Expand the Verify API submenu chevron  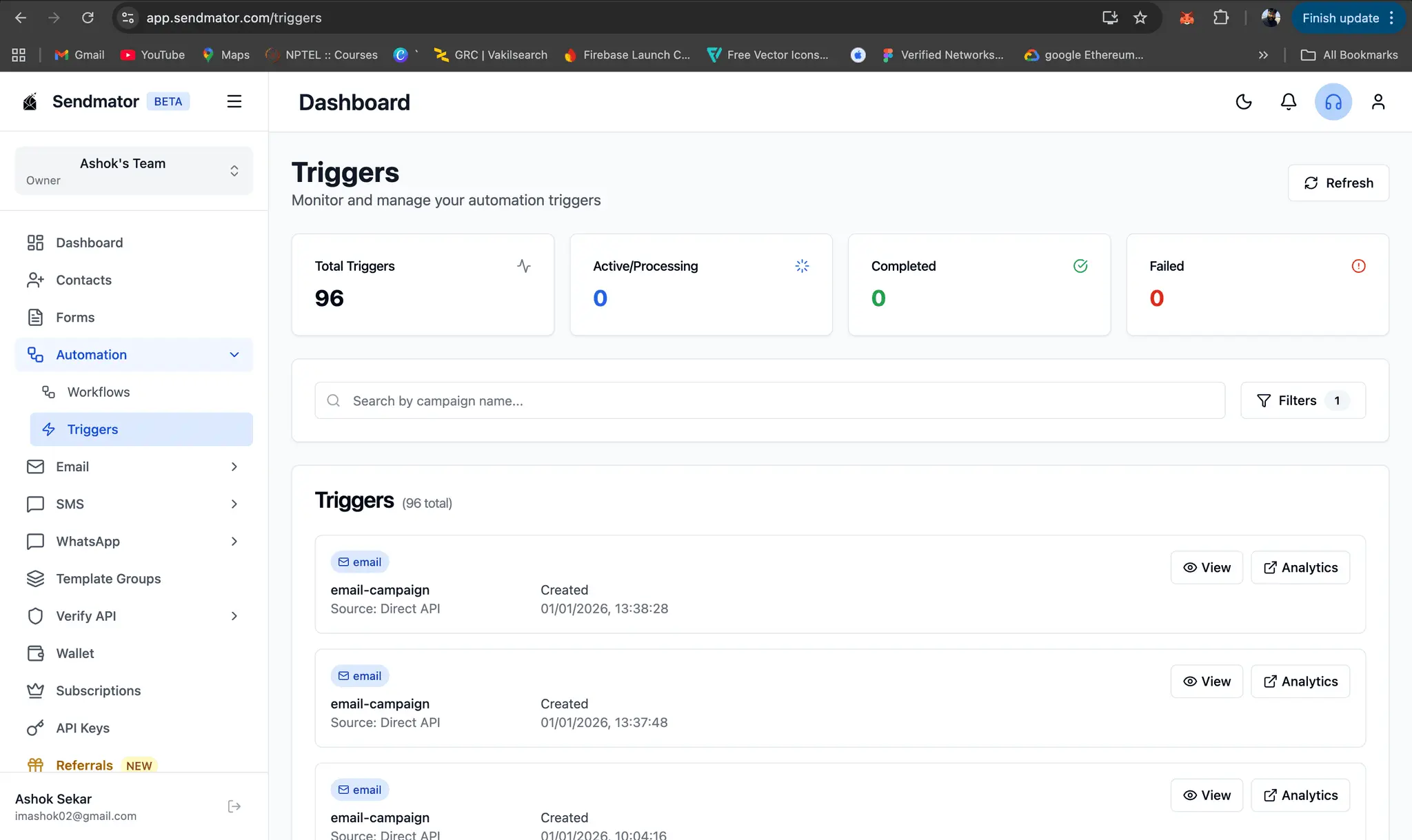[x=234, y=616]
